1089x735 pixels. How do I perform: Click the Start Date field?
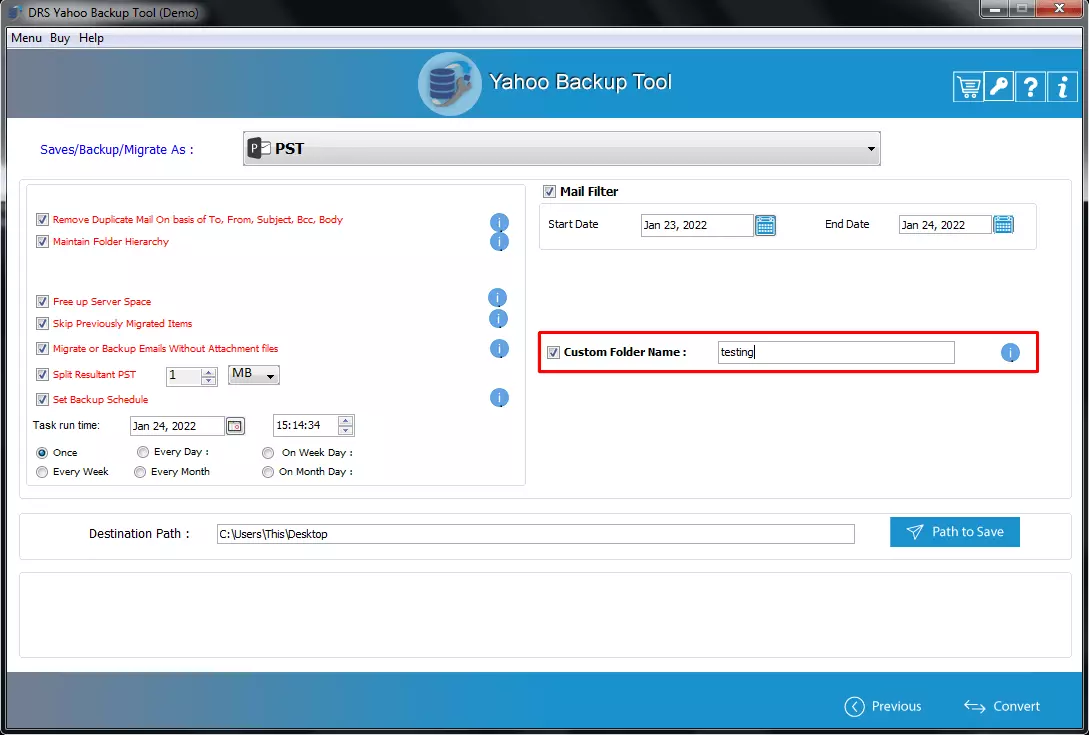[697, 225]
